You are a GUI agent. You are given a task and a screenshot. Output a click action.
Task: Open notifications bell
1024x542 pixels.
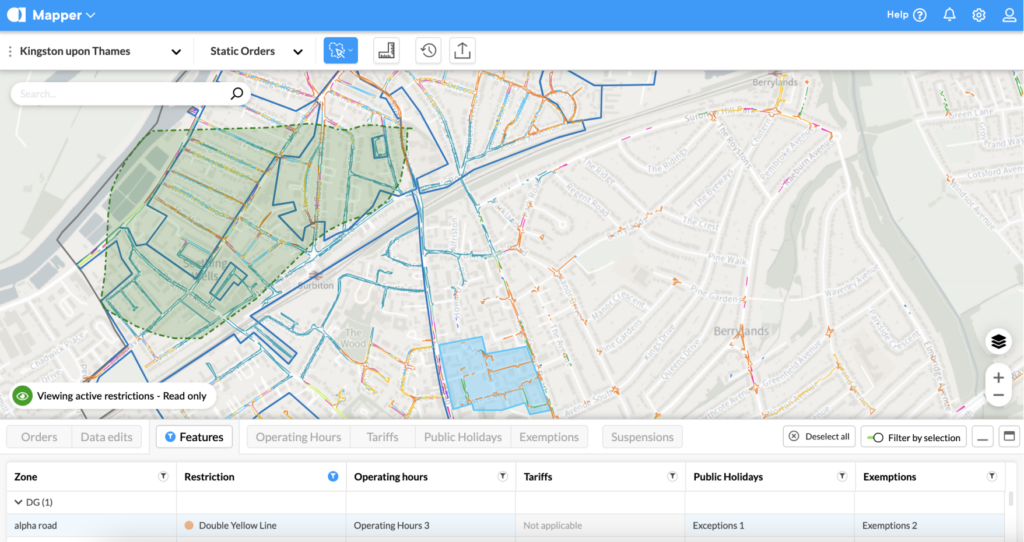[x=949, y=15]
